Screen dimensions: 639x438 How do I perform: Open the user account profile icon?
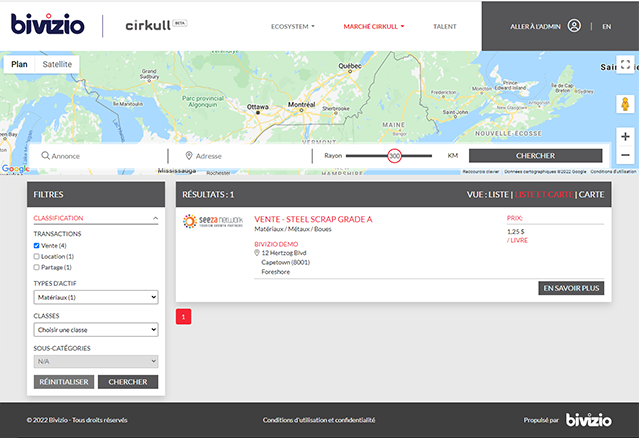(x=574, y=26)
